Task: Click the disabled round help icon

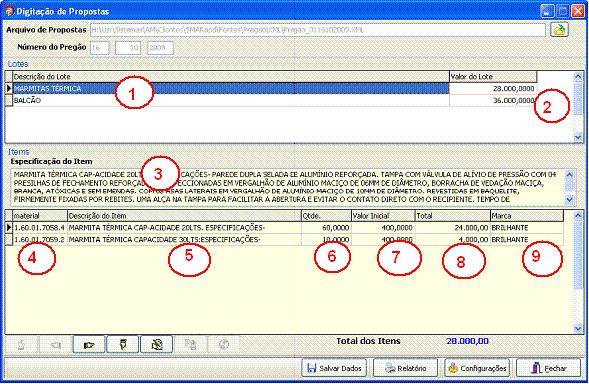Action: [224, 344]
